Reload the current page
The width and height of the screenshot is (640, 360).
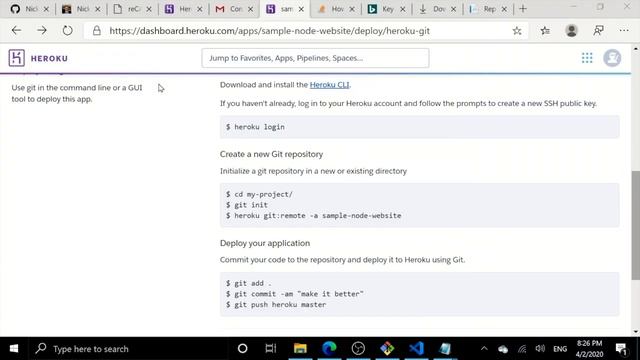(67, 31)
